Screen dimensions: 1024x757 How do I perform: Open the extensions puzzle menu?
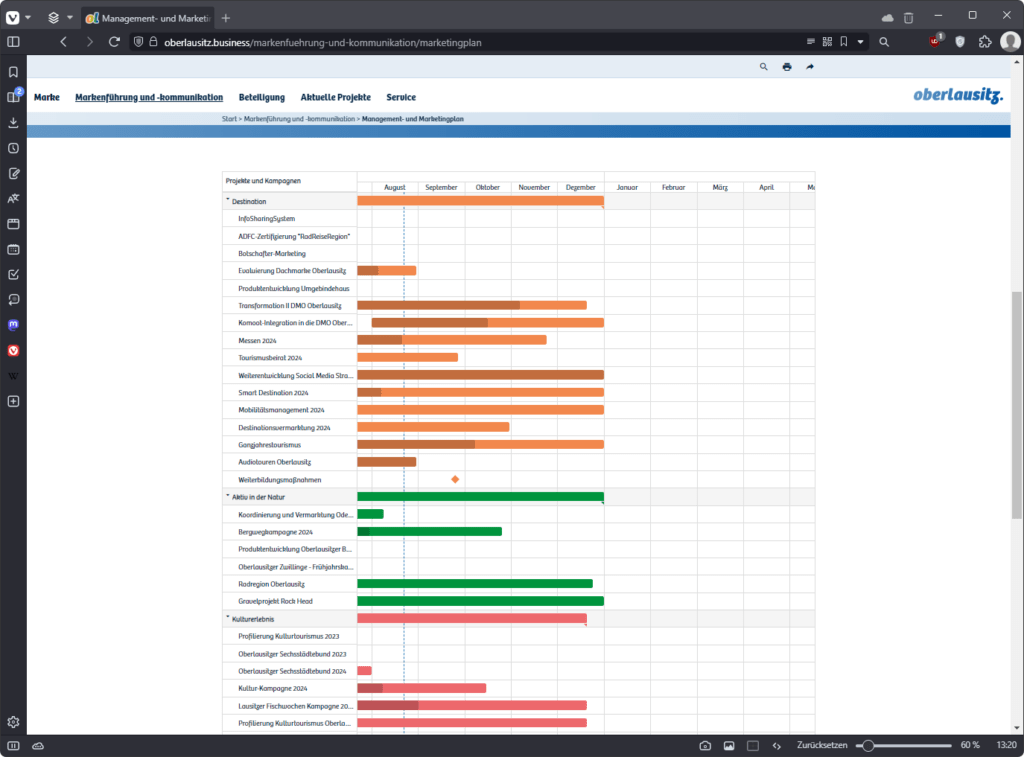point(985,42)
